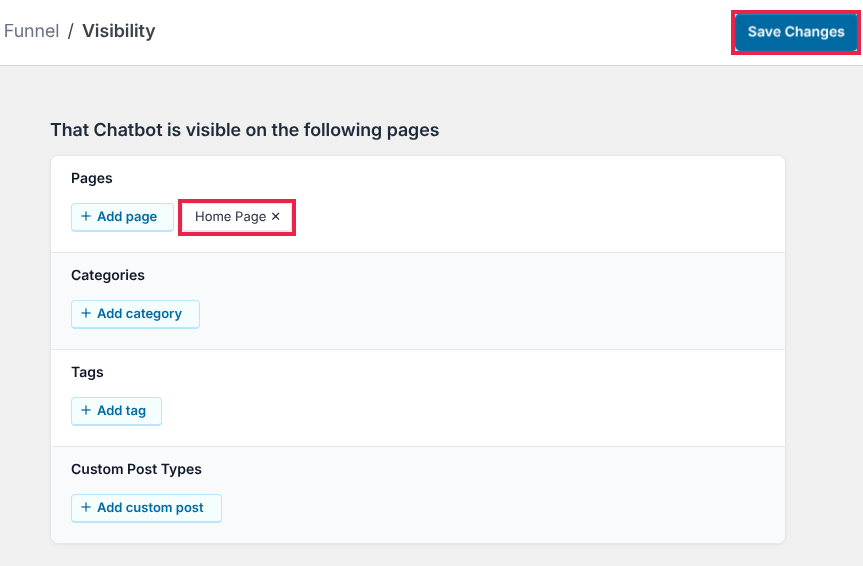
Task: Select the Visibility breadcrumb title
Action: [x=118, y=31]
